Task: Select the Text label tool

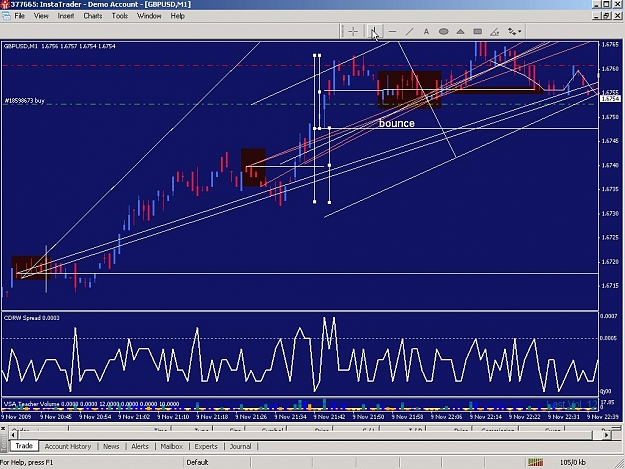Action: point(426,31)
